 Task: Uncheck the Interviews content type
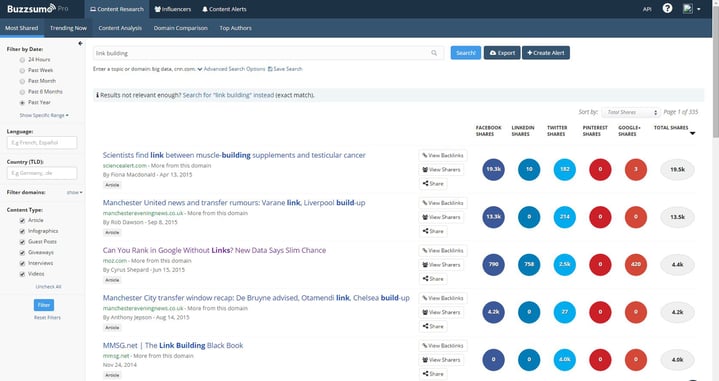[x=22, y=263]
